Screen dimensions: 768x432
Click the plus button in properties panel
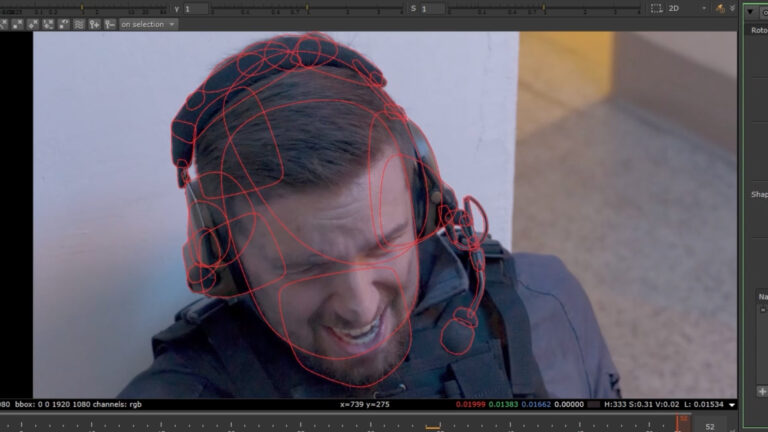(762, 391)
